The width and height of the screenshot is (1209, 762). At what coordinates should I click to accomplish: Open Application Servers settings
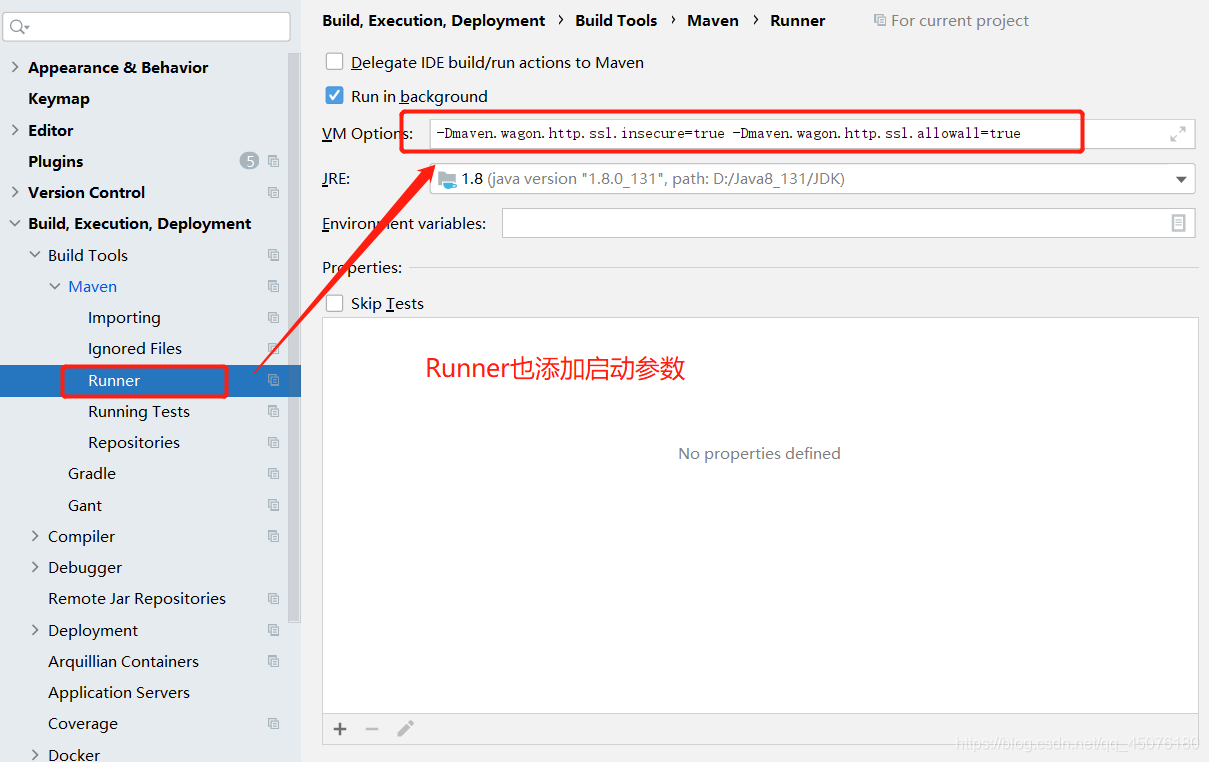click(x=119, y=692)
